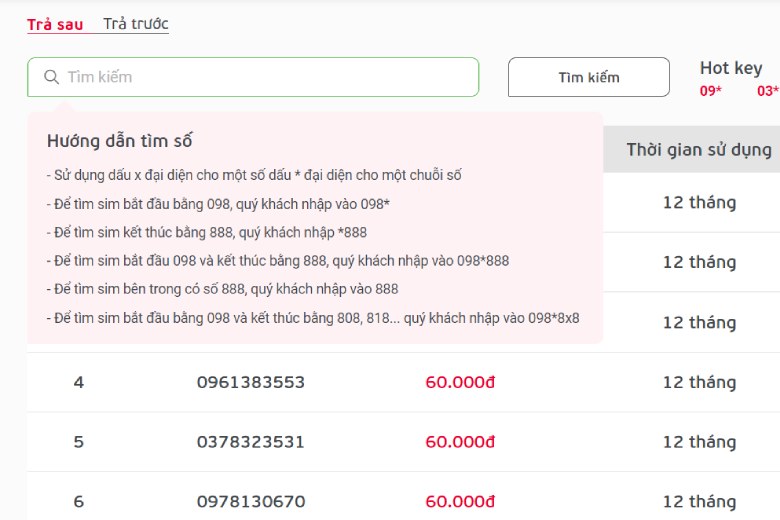Click the Tìm kiếm search button

click(588, 77)
